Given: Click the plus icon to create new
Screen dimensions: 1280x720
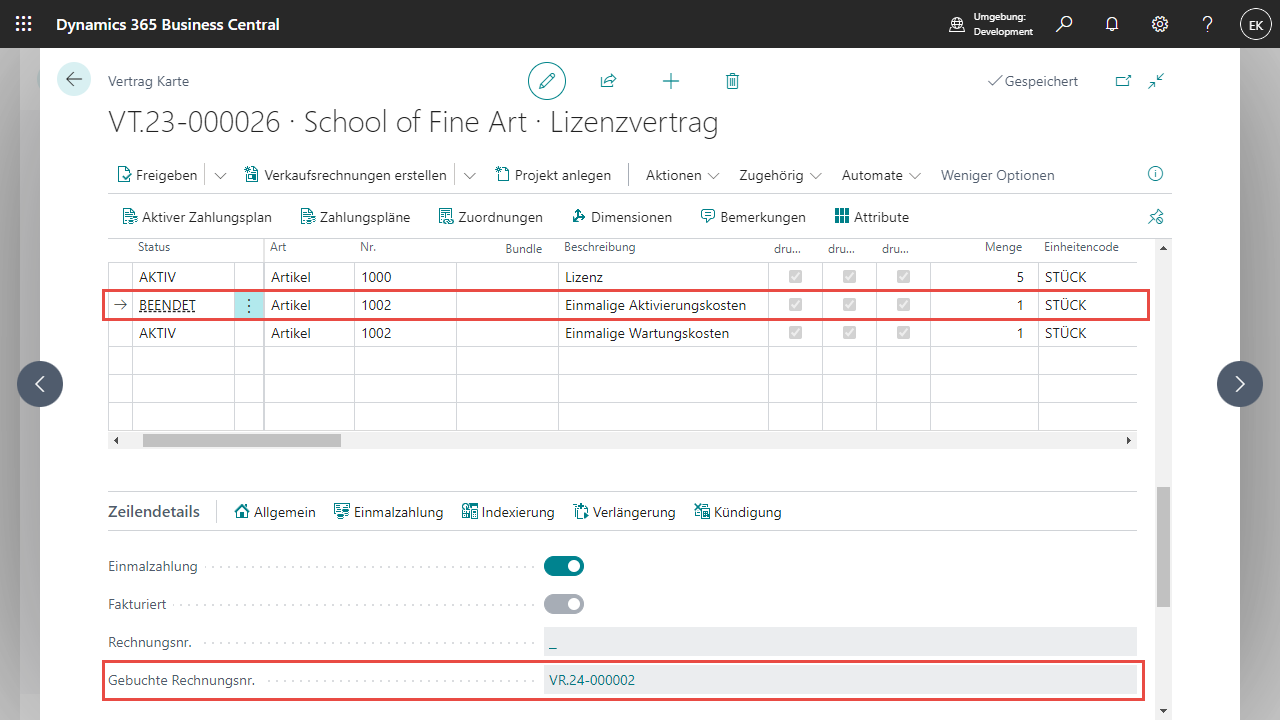Looking at the screenshot, I should pyautogui.click(x=671, y=81).
